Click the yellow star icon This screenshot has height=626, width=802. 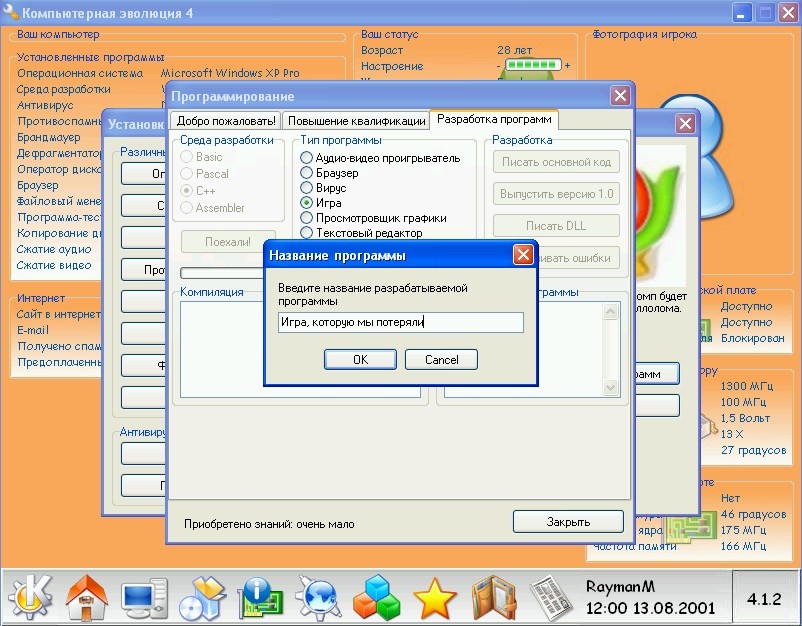[434, 598]
